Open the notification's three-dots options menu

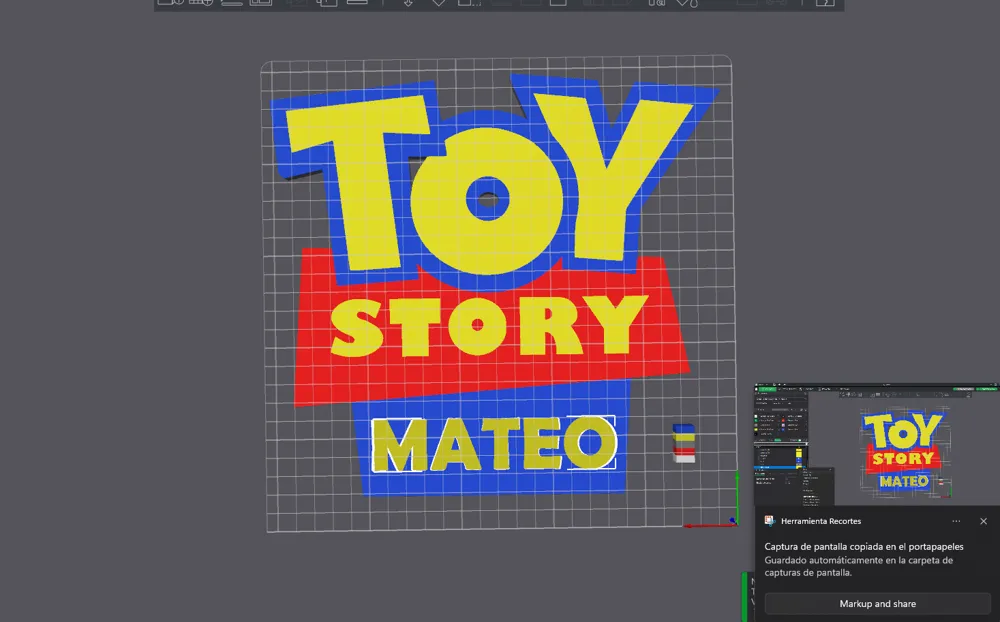tap(956, 521)
